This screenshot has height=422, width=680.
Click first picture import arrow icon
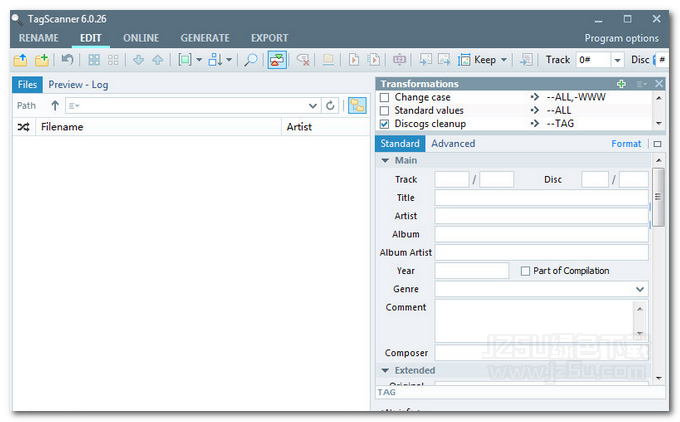coord(425,60)
